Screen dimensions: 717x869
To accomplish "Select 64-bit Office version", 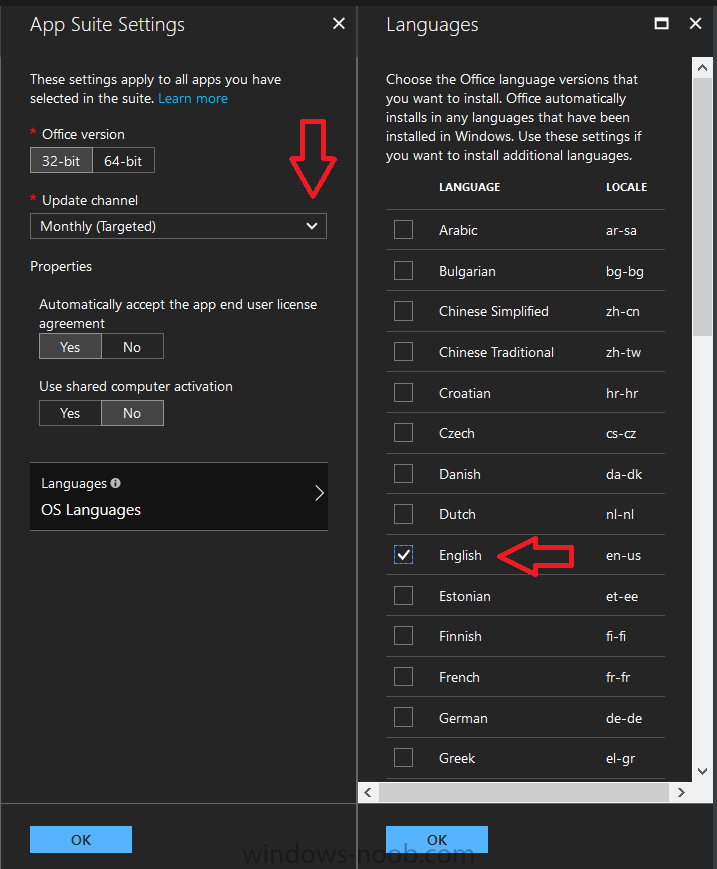I will click(x=123, y=161).
